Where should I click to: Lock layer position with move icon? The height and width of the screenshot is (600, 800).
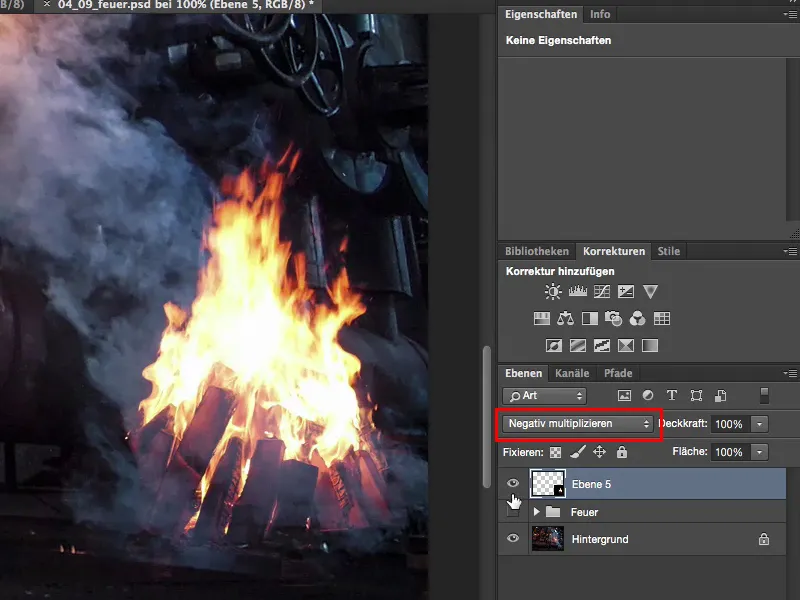[x=599, y=452]
